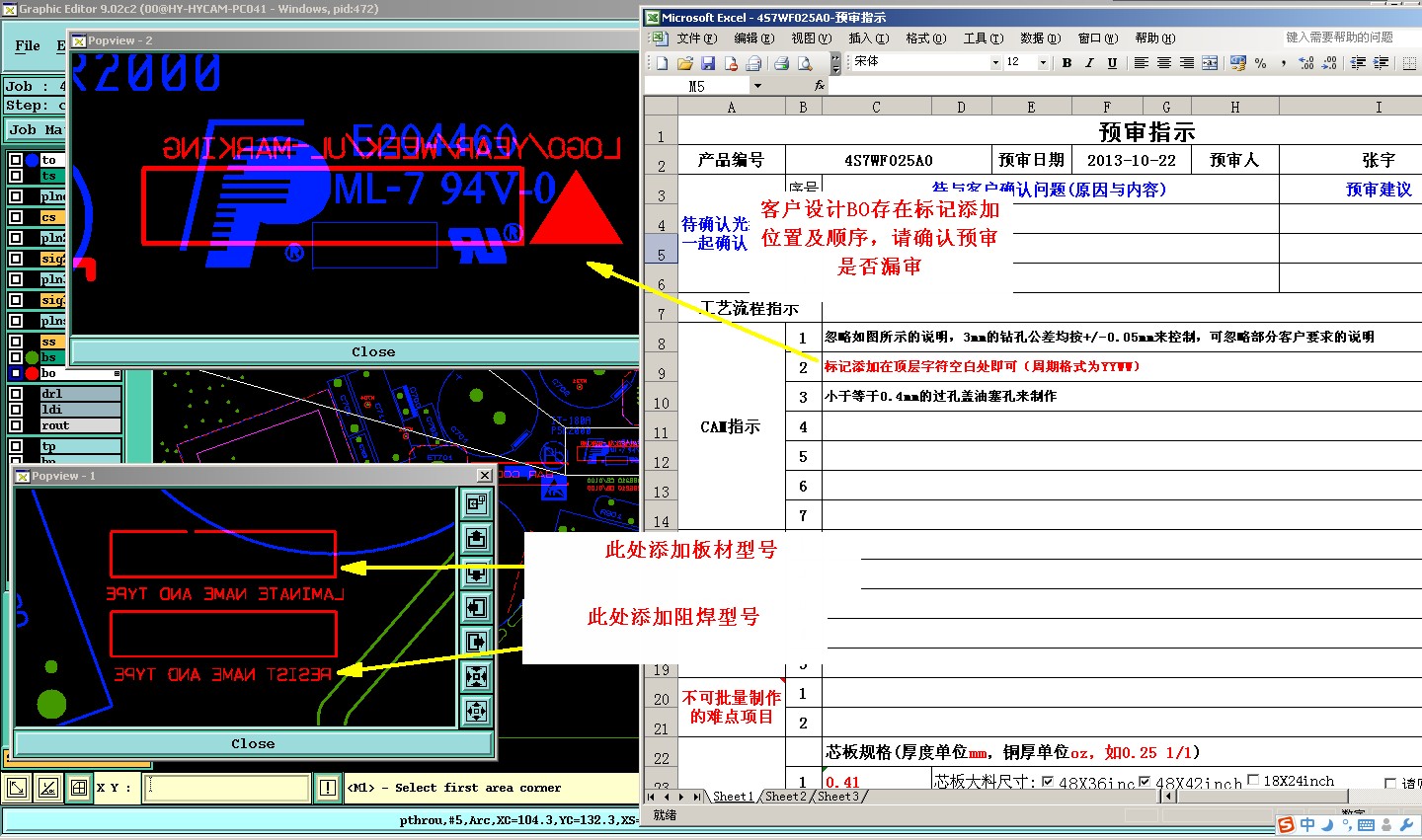Screen dimensions: 1422x840
Task: Click the Open file icon in Excel
Action: pos(684,63)
